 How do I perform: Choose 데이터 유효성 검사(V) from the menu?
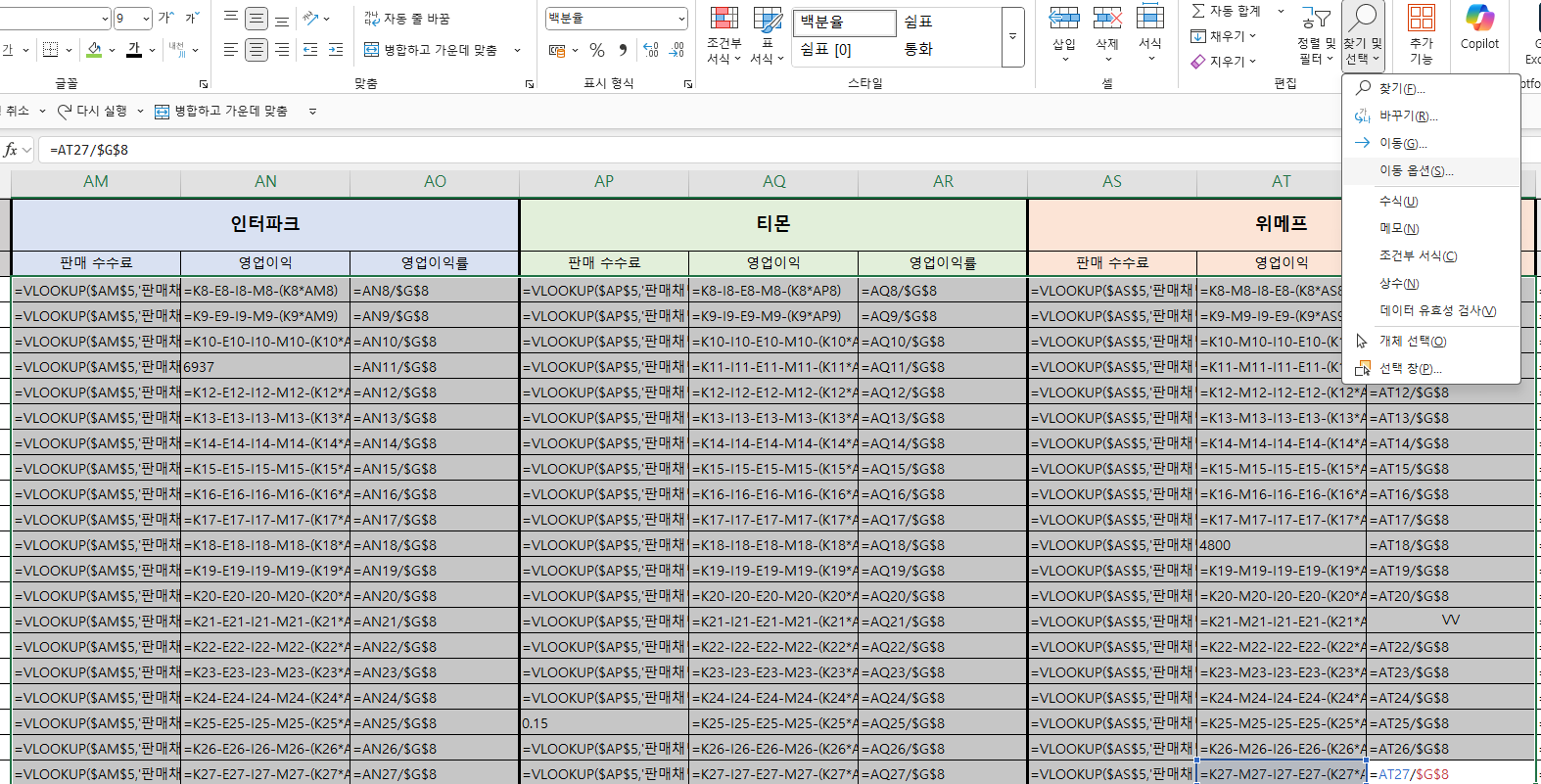point(1430,310)
